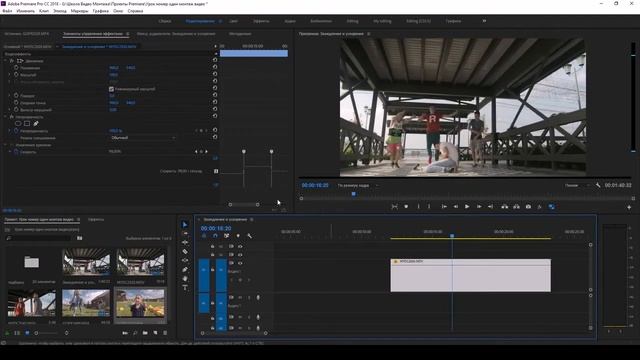Image resolution: width=640 pixels, height=360 pixels.
Task: Collapse the Time Remapping section
Action: tap(6, 145)
